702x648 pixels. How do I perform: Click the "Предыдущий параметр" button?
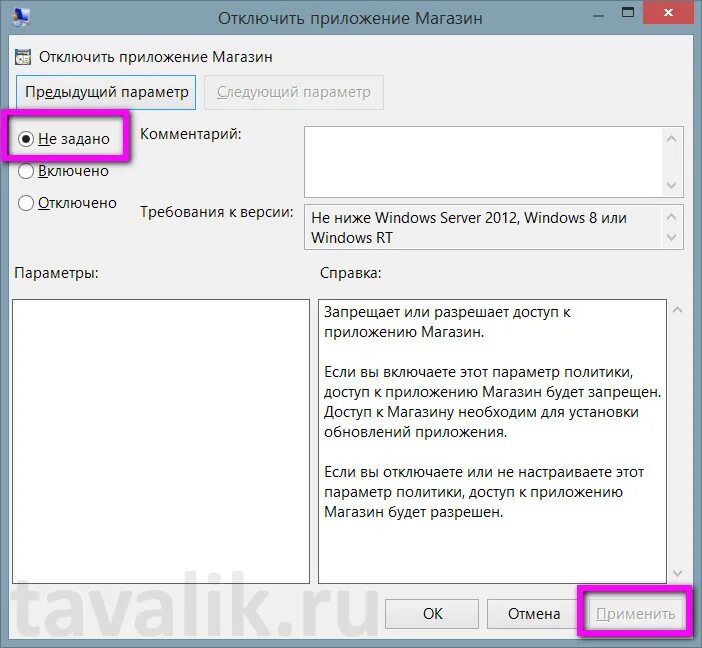[106, 92]
